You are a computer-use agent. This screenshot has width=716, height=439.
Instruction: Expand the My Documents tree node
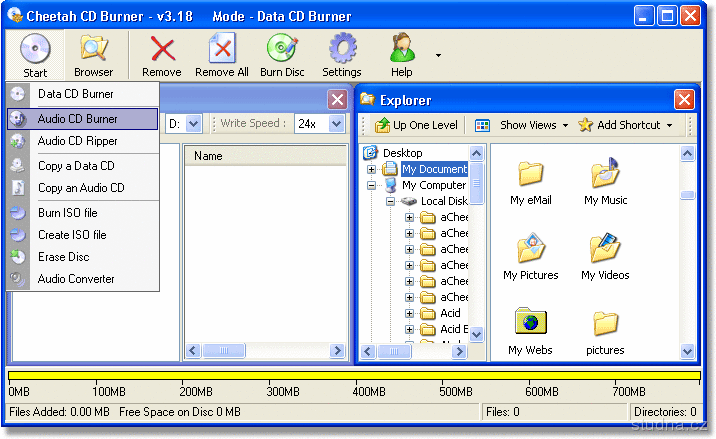[x=371, y=169]
